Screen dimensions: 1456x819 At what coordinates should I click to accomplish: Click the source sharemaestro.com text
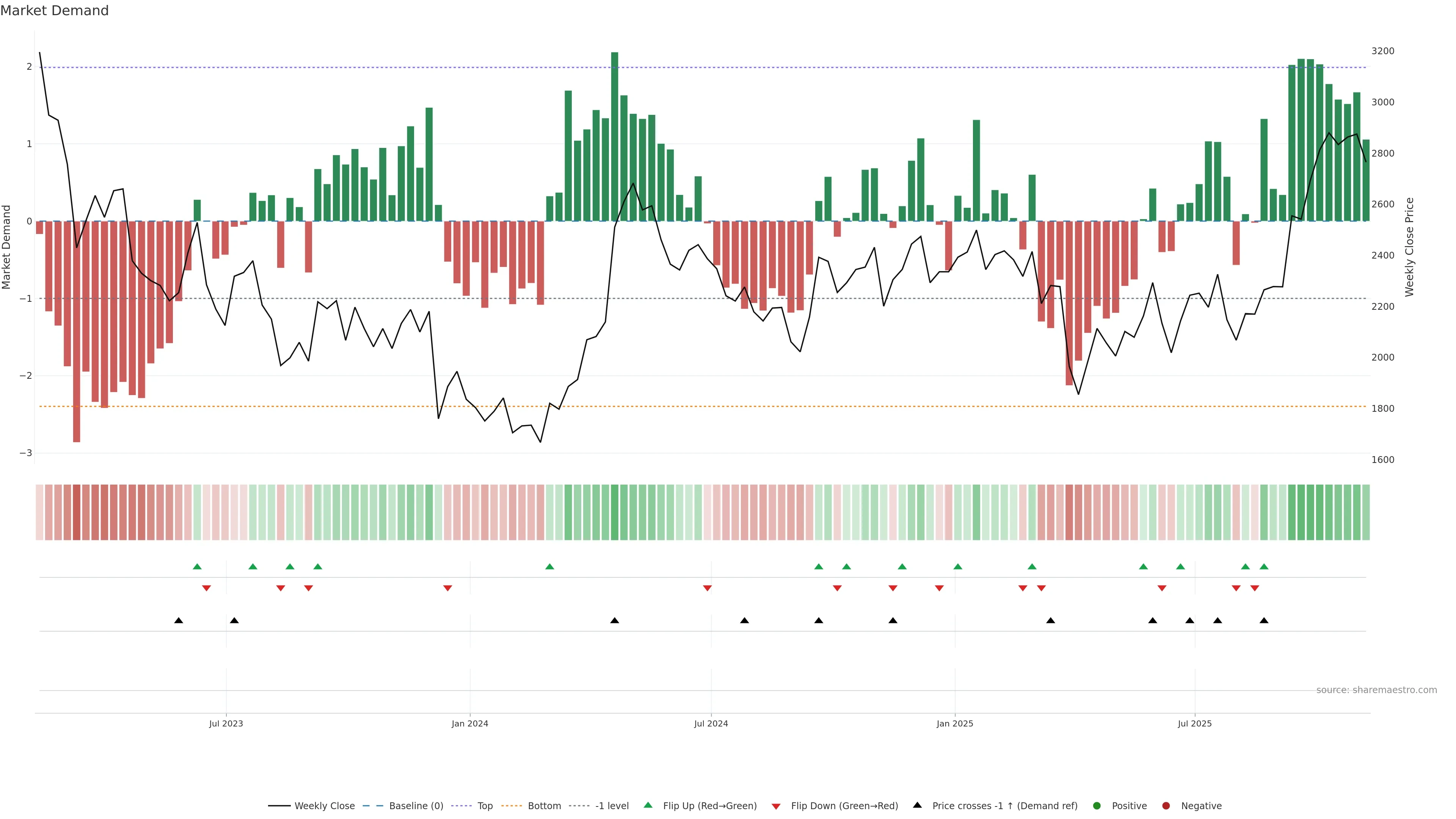(1376, 690)
